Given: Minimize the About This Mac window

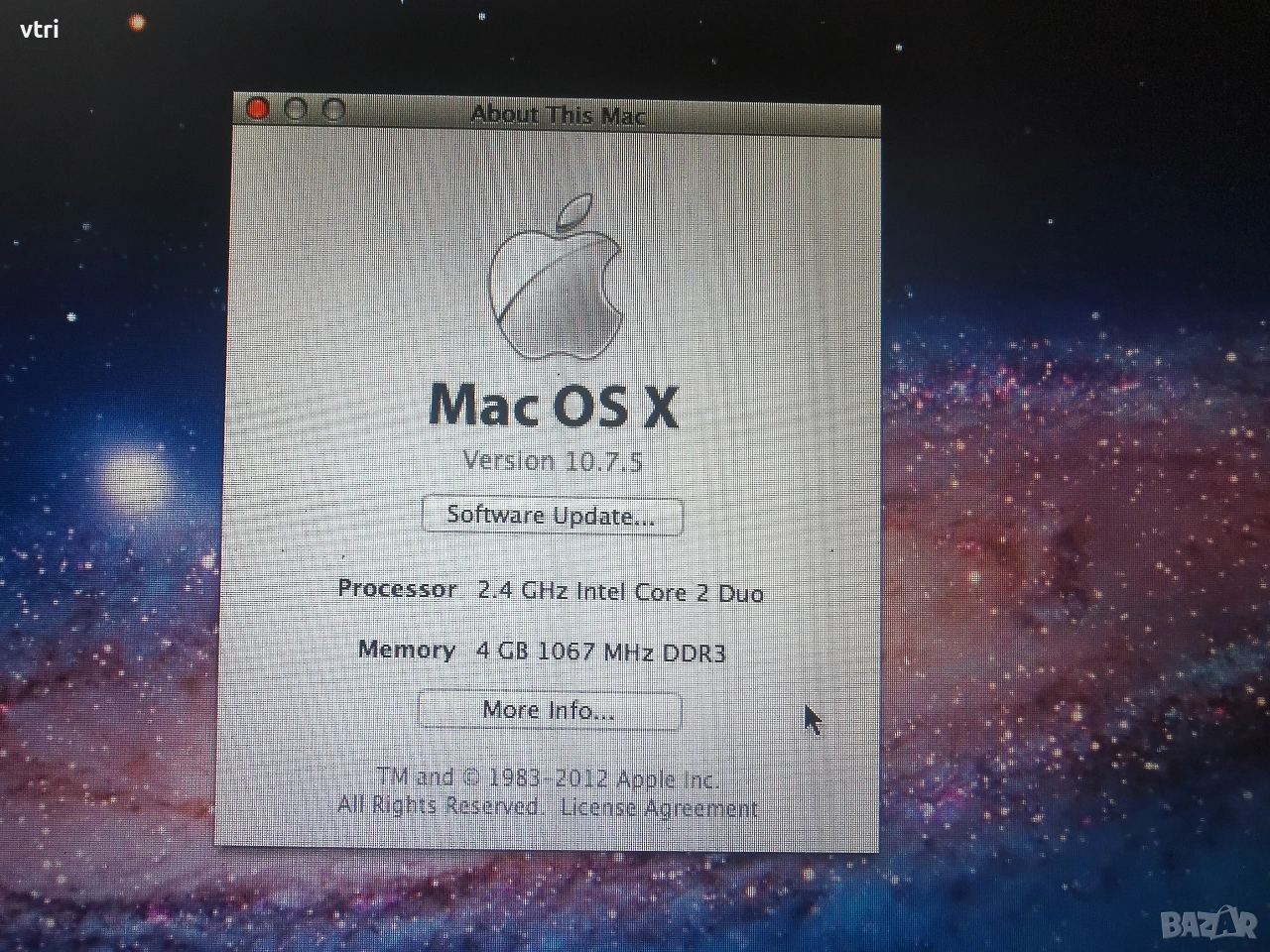Looking at the screenshot, I should (296, 110).
